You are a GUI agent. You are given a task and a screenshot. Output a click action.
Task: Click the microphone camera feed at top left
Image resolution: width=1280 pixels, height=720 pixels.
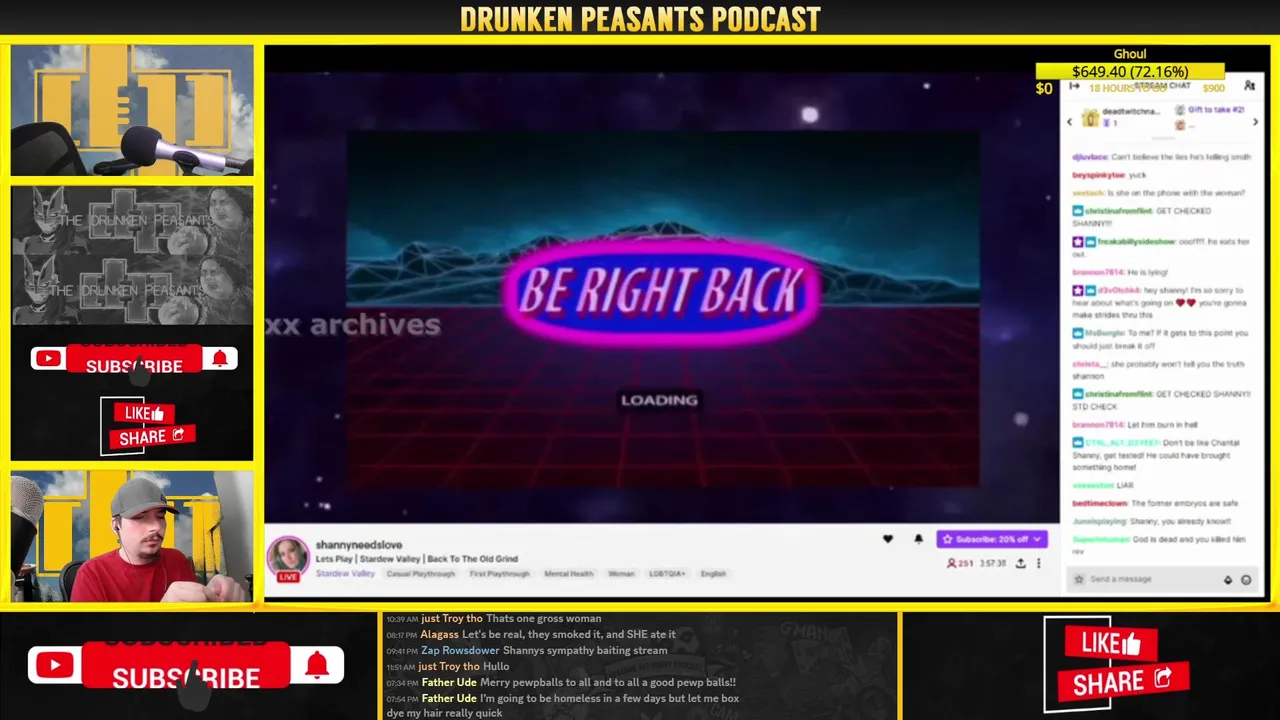pyautogui.click(x=132, y=110)
